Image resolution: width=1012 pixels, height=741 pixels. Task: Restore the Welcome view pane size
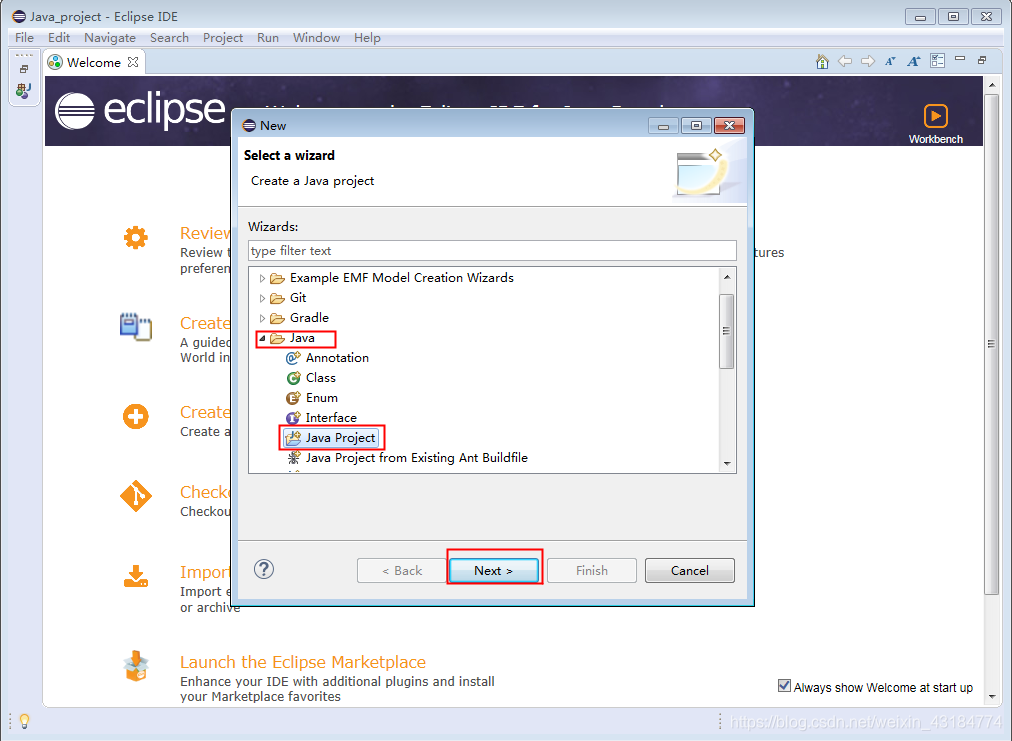[x=982, y=60]
